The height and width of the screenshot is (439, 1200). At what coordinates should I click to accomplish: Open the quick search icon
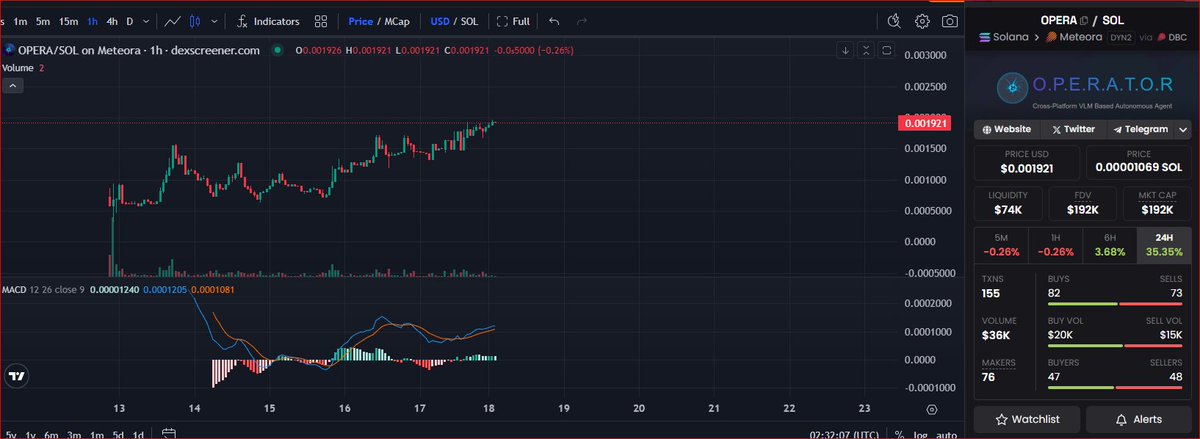coord(895,21)
